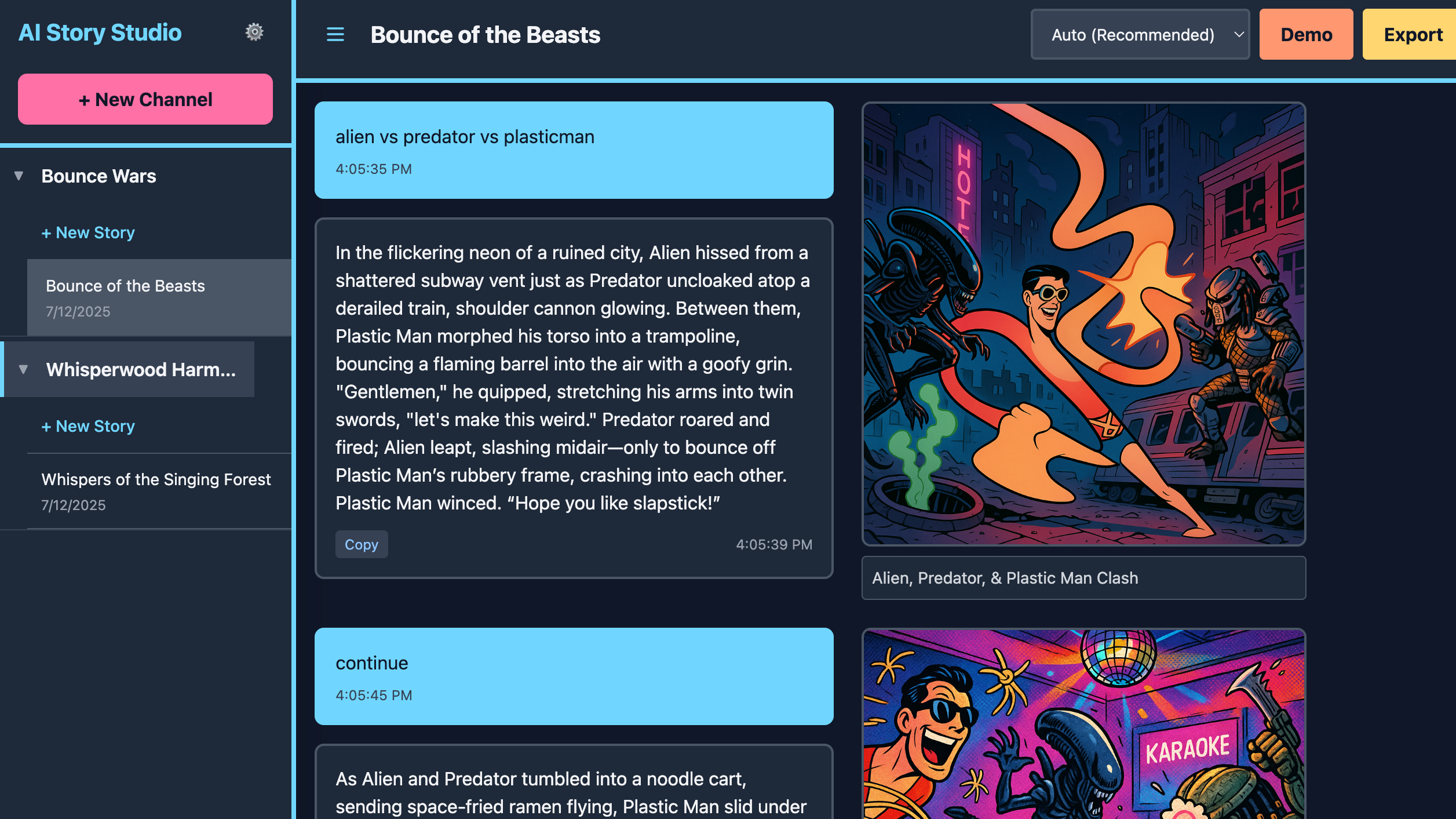Screen dimensions: 1456x819
Task: Select the 'continue' prompt message bubble
Action: point(574,676)
